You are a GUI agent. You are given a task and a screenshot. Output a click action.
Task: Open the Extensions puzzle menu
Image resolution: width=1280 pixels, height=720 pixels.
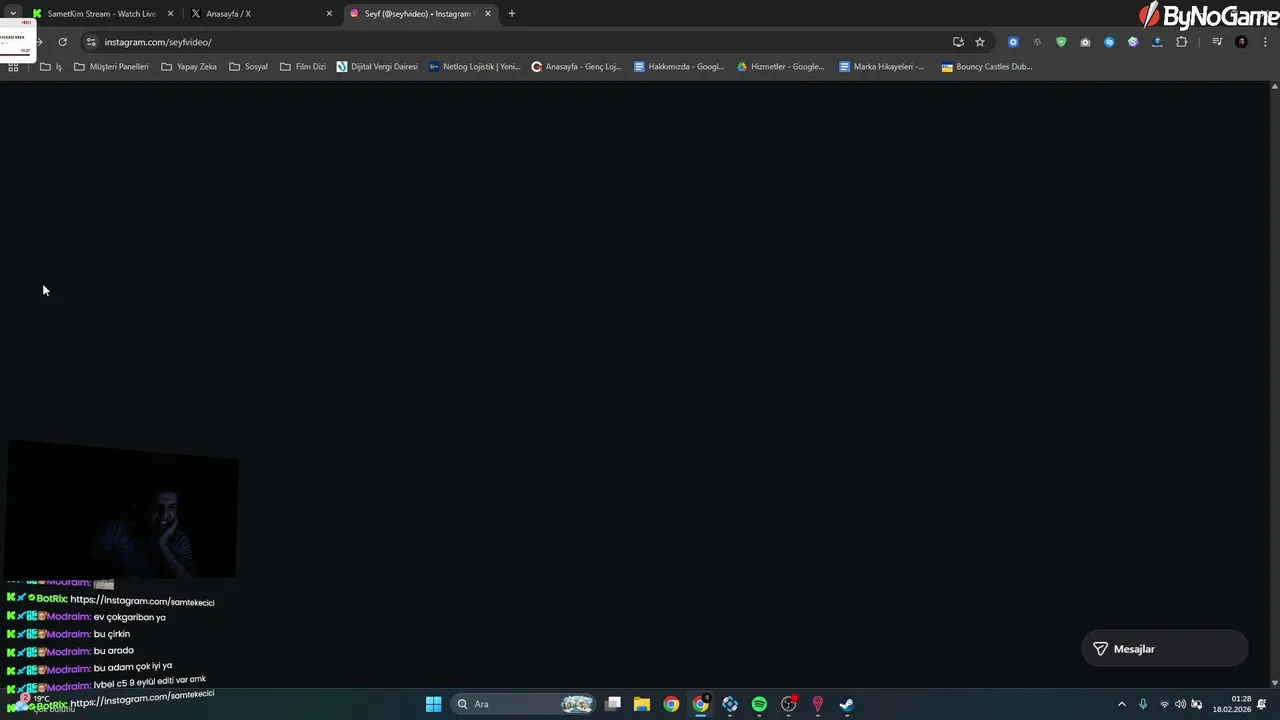pos(1181,42)
